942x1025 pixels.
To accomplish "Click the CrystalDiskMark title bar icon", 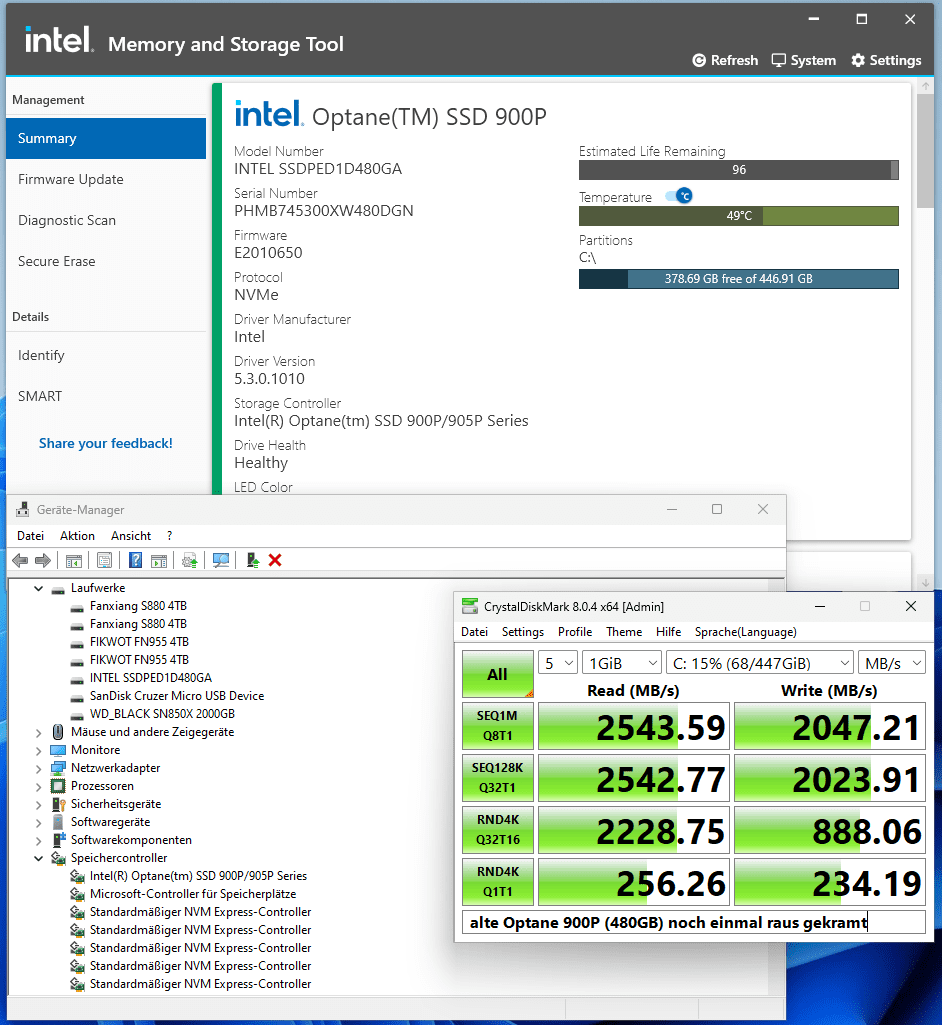I will click(x=470, y=607).
